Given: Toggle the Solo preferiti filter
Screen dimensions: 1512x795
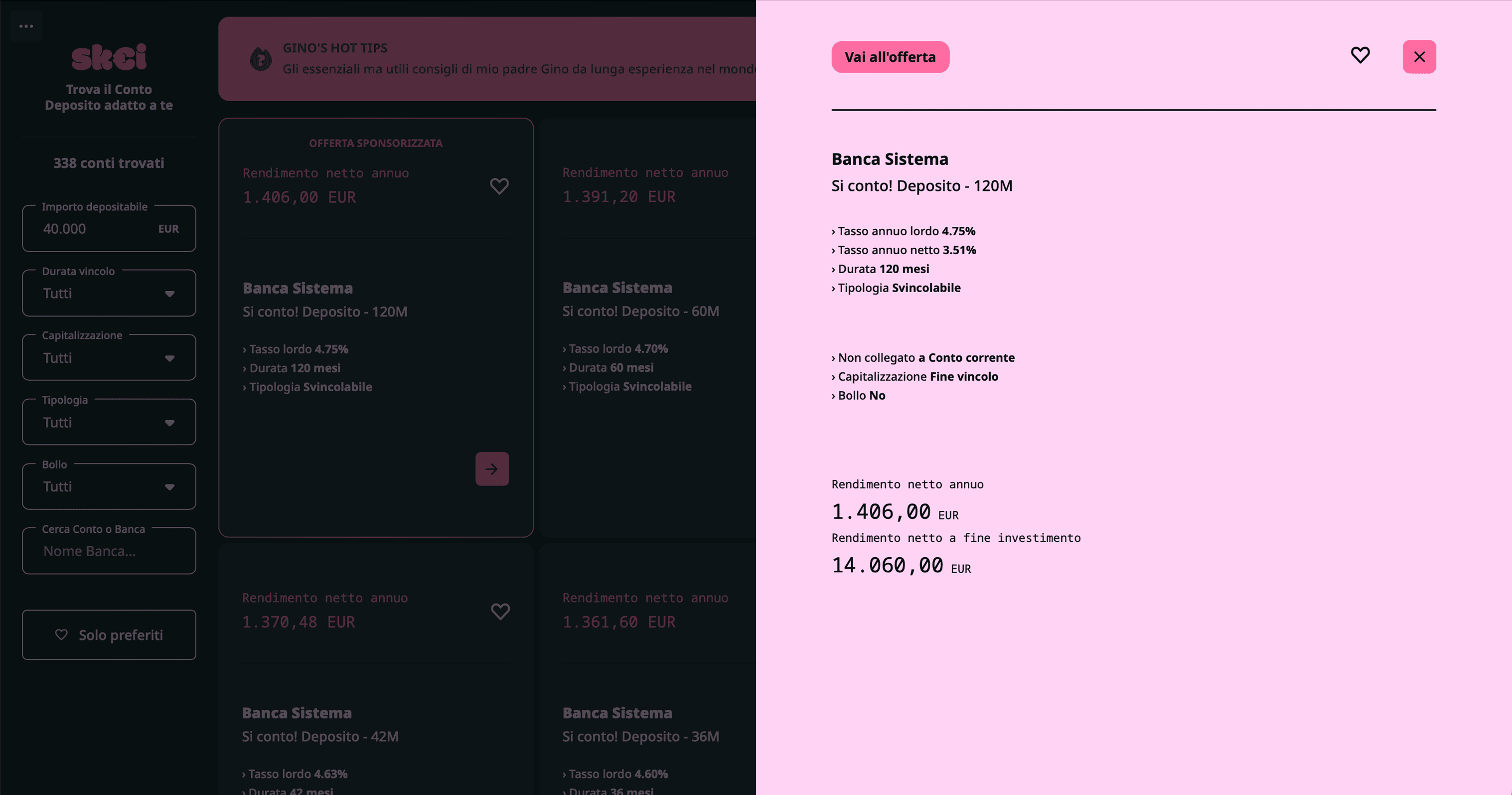Looking at the screenshot, I should click(x=109, y=635).
